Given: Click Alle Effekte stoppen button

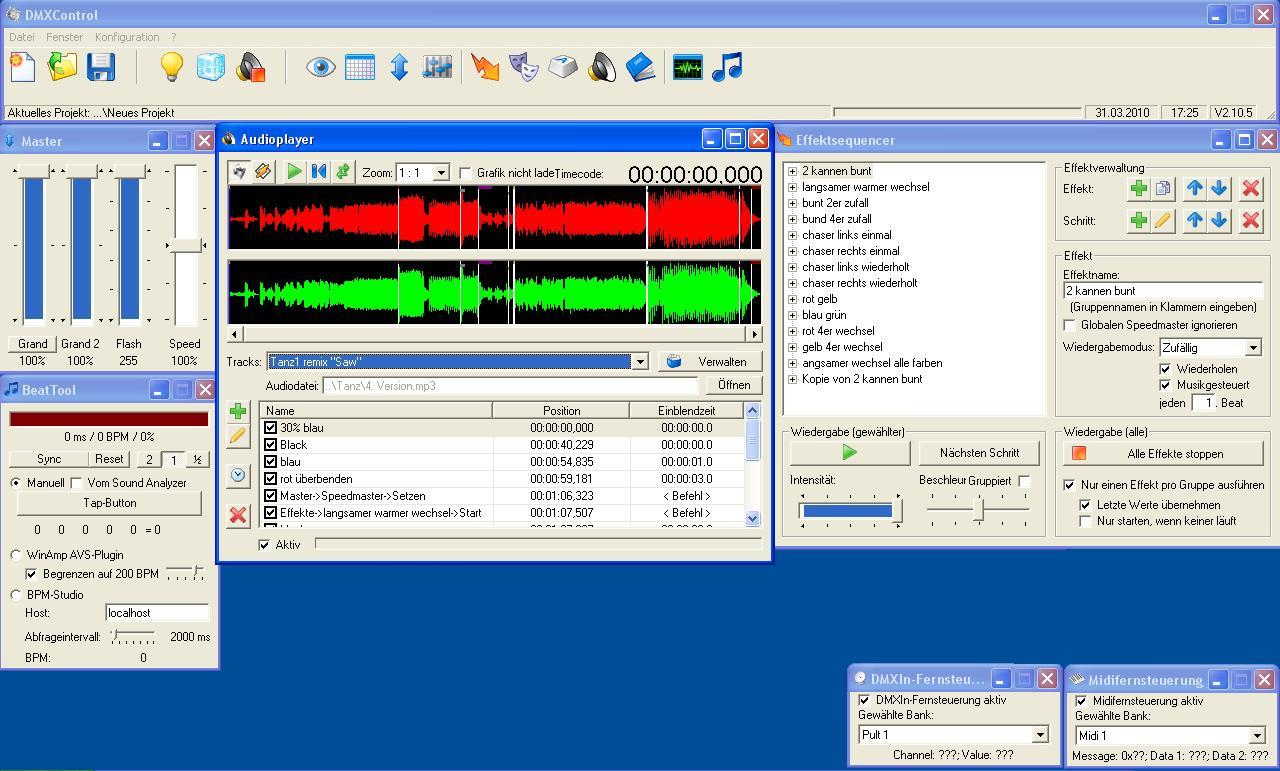Looking at the screenshot, I should click(x=1165, y=454).
